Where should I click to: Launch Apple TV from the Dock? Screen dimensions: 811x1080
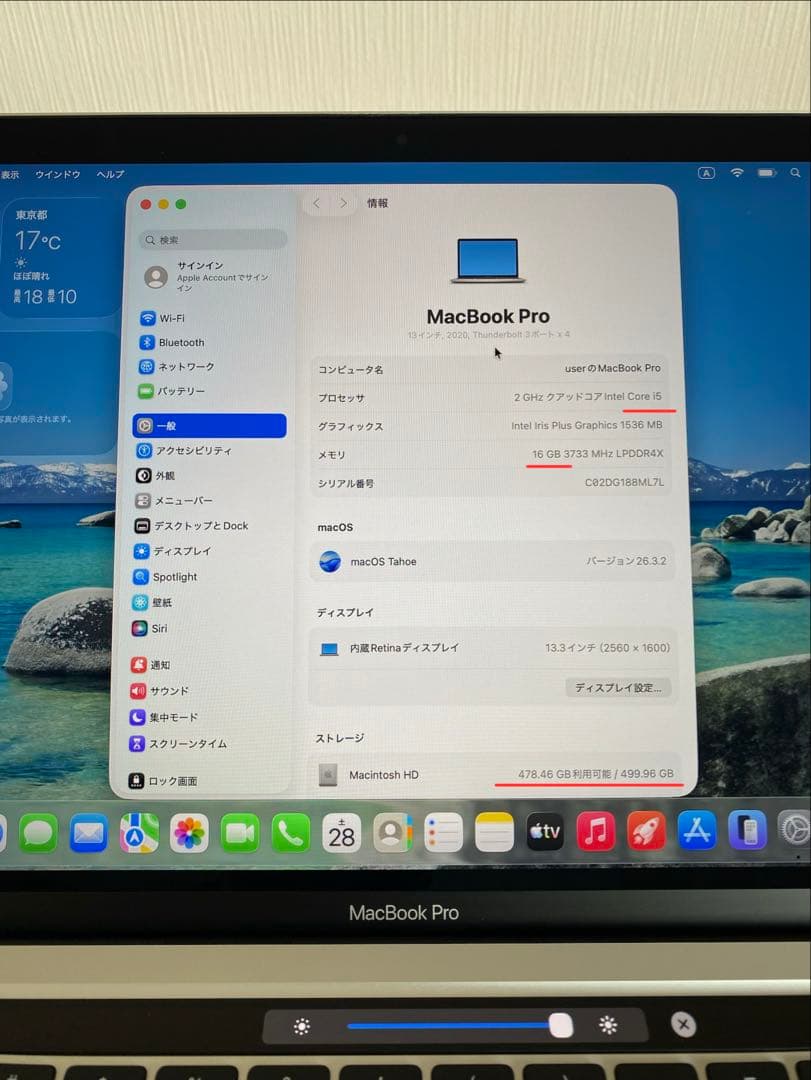click(x=545, y=832)
